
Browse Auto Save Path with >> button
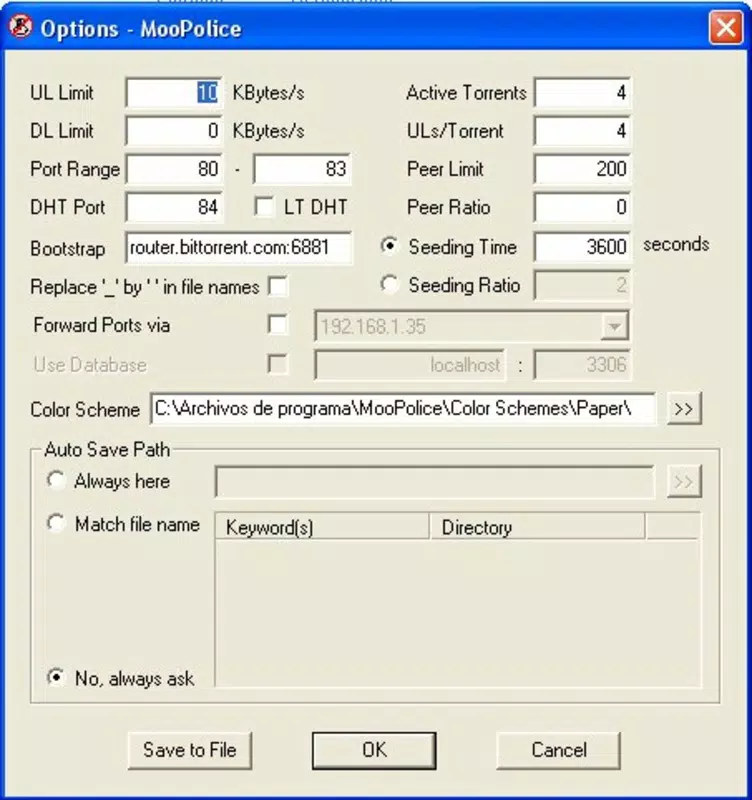684,481
